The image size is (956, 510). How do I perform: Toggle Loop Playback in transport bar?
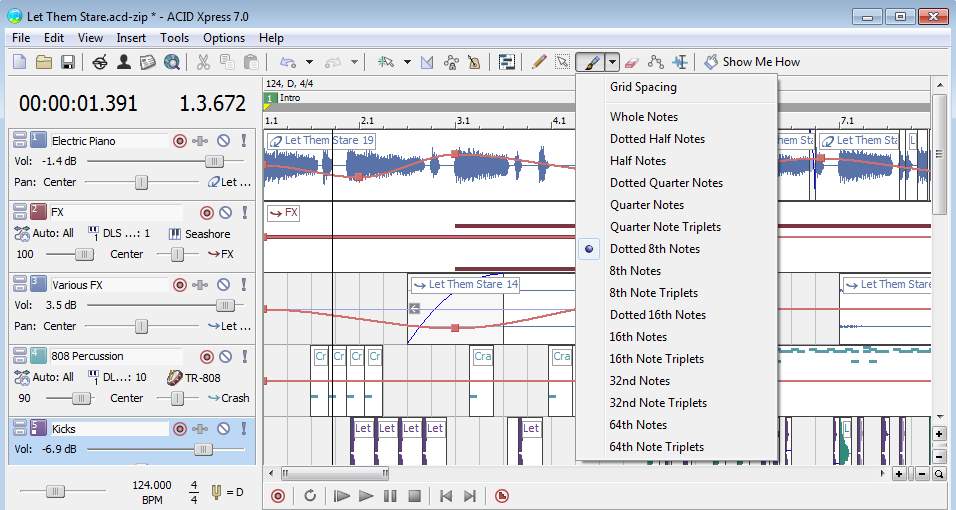[310, 496]
